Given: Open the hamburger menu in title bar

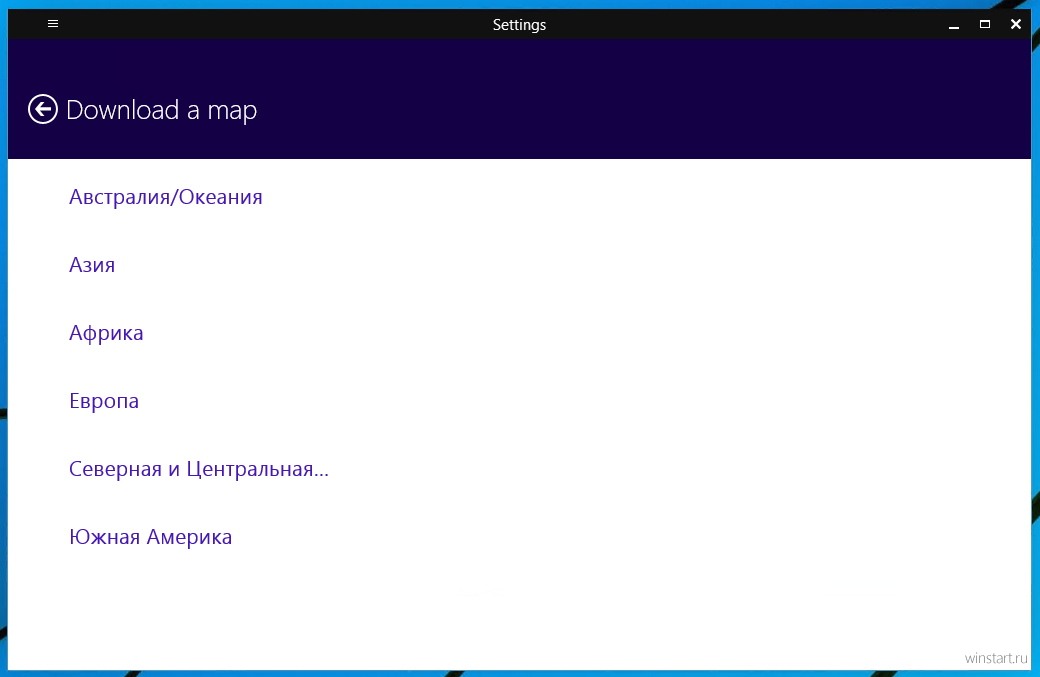Looking at the screenshot, I should tap(53, 24).
